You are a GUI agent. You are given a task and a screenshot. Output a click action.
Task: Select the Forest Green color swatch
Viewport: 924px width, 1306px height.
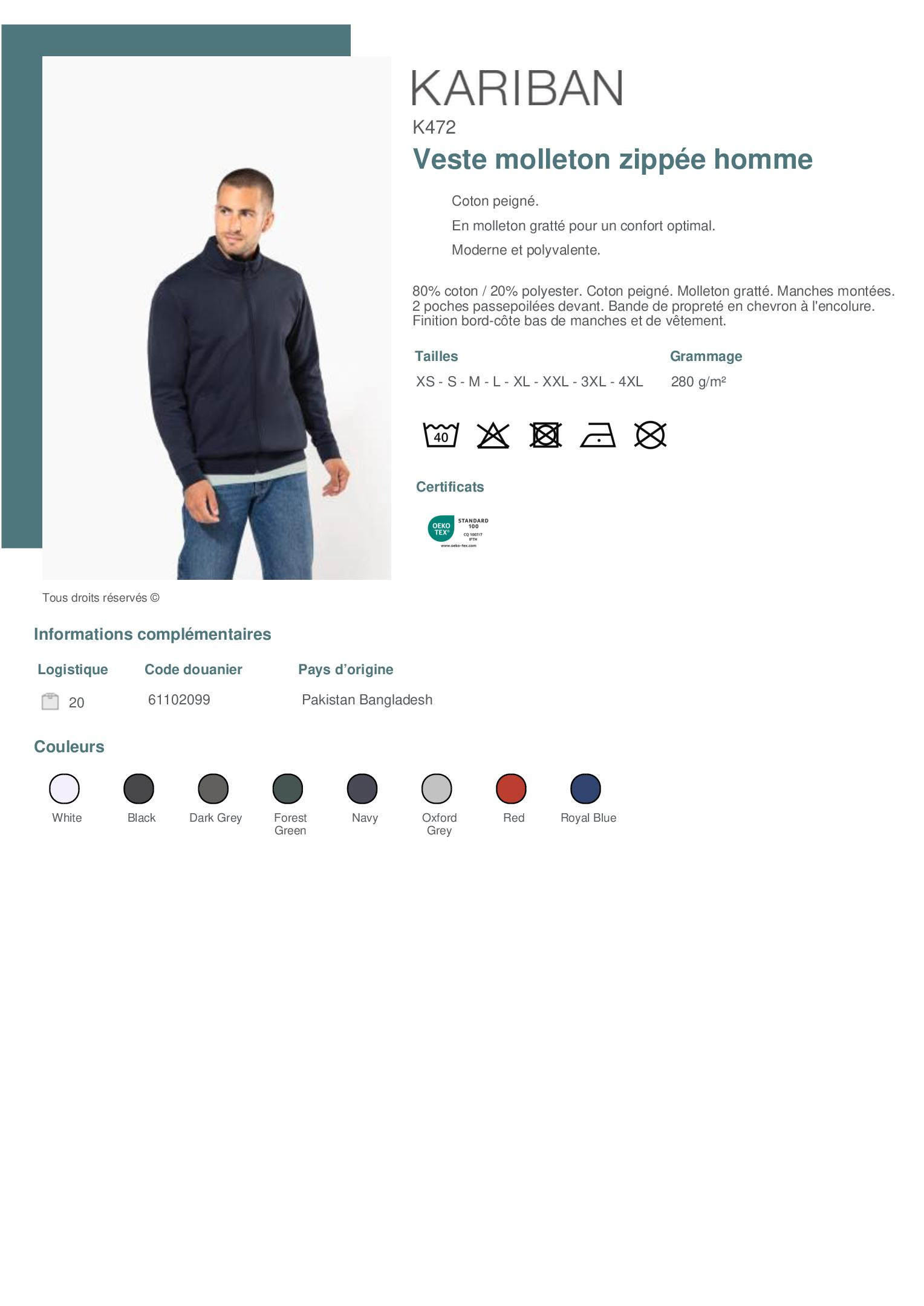288,788
